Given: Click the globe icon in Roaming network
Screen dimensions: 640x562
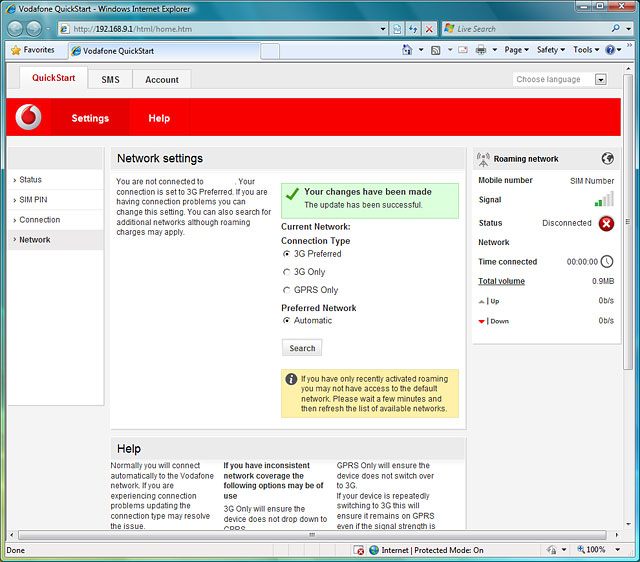Looking at the screenshot, I should click(x=607, y=158).
